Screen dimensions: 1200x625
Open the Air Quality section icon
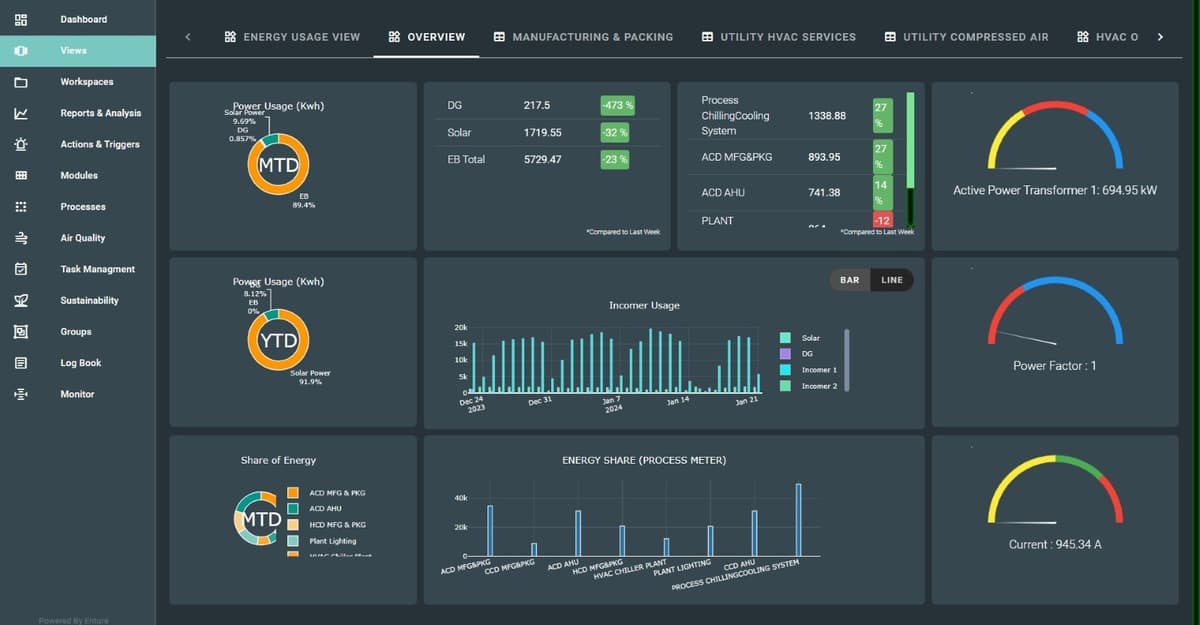coord(23,238)
